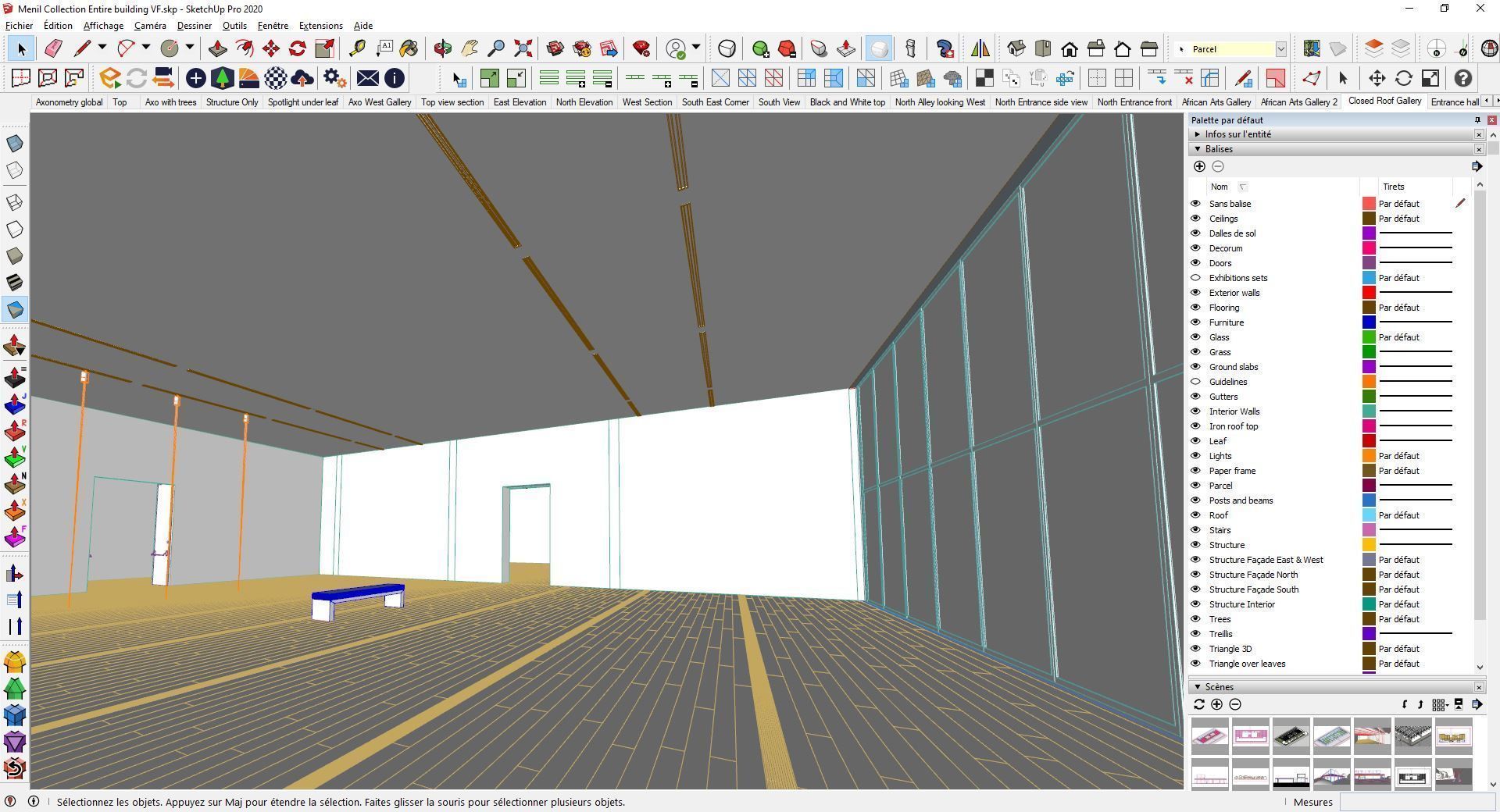This screenshot has width=1500, height=812.
Task: Hide the Ceilings tag
Action: (1195, 219)
